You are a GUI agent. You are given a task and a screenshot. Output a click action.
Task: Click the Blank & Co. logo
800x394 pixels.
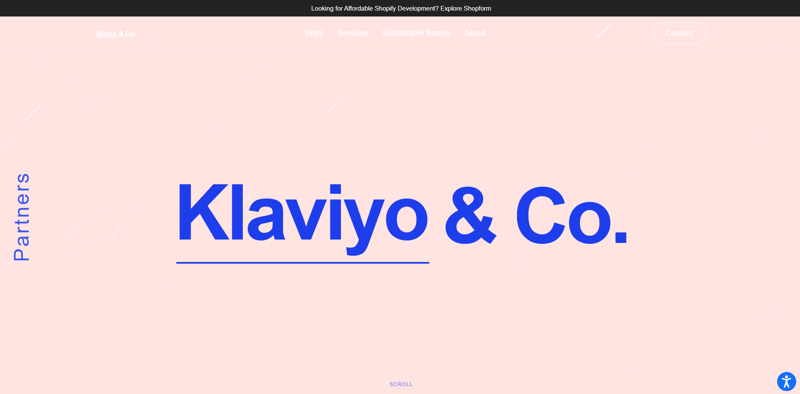click(117, 34)
